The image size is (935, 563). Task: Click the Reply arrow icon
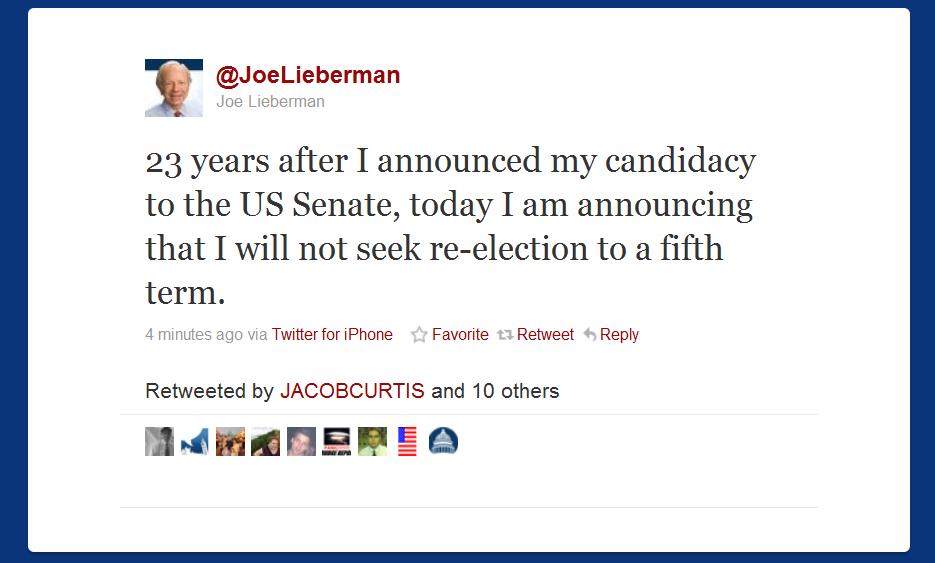(590, 335)
